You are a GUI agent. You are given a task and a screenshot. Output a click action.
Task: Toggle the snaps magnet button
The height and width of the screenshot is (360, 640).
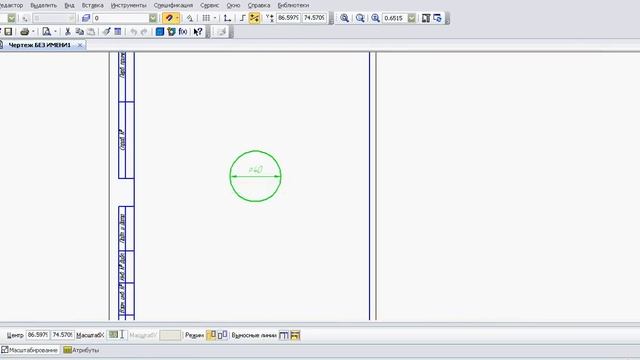coord(168,18)
